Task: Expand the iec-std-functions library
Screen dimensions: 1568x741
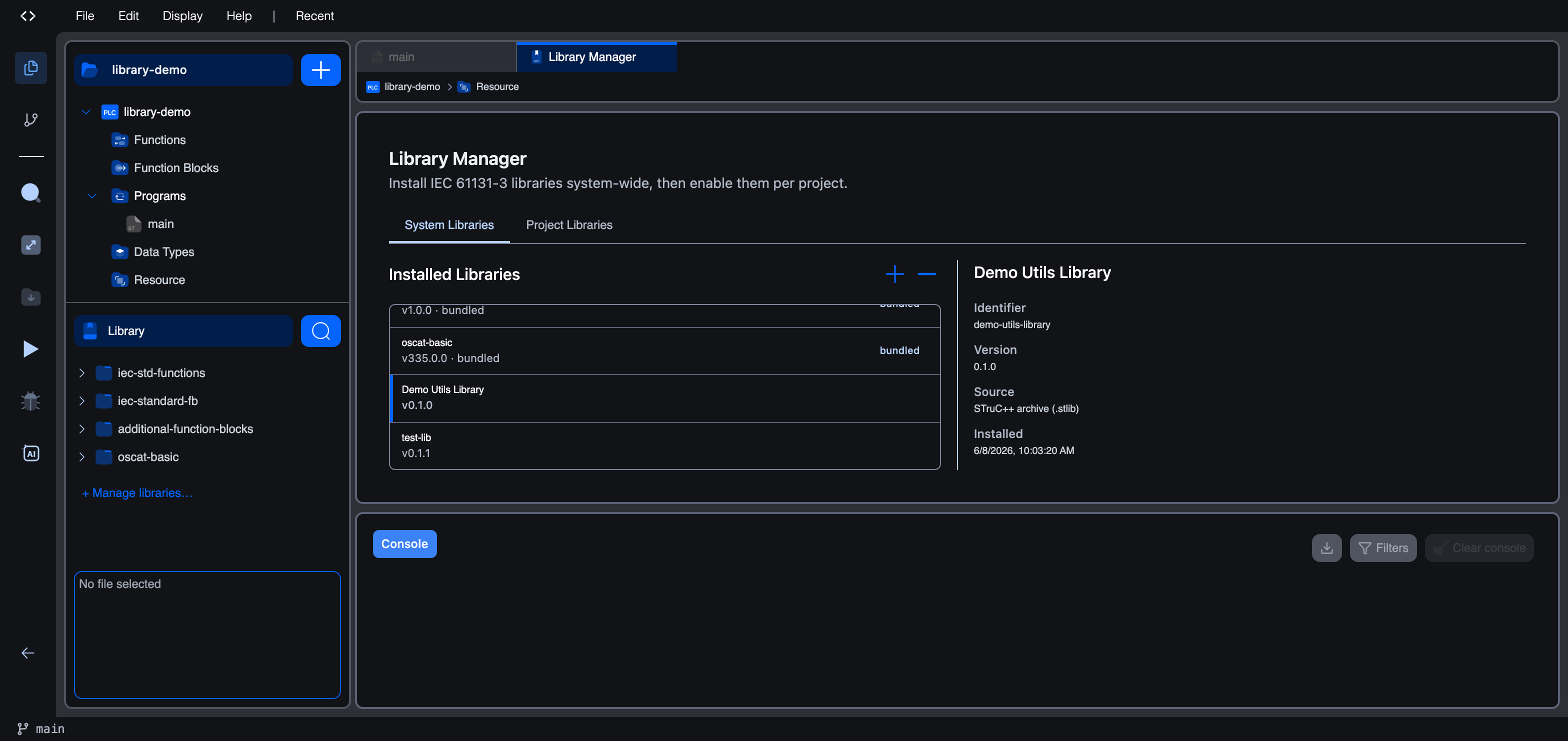Action: point(81,372)
